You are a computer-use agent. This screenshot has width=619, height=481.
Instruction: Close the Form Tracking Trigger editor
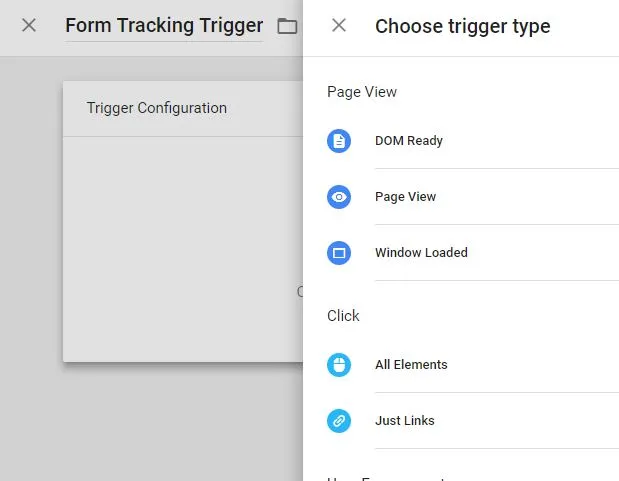[x=29, y=25]
